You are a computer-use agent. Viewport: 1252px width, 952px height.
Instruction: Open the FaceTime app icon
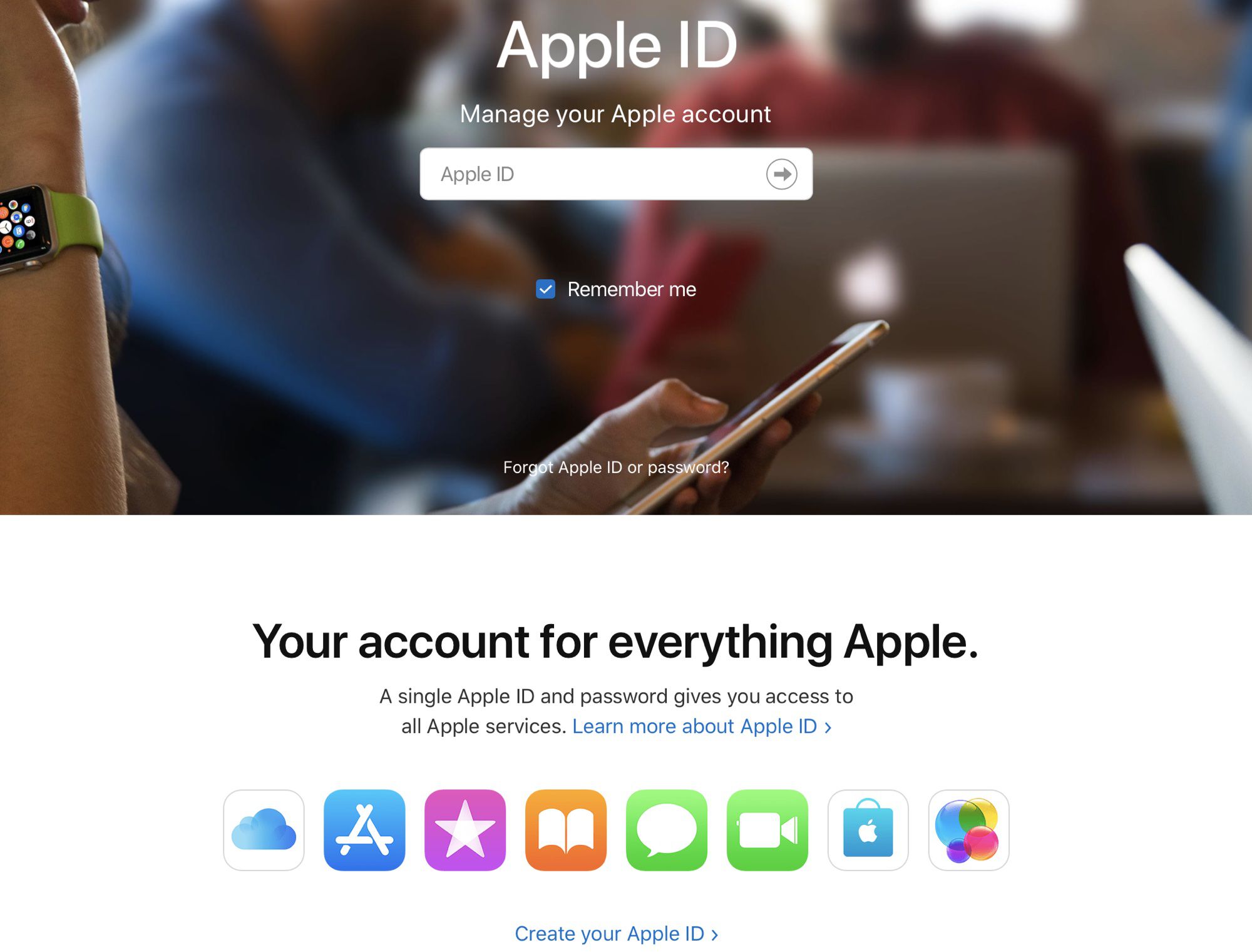click(x=767, y=829)
